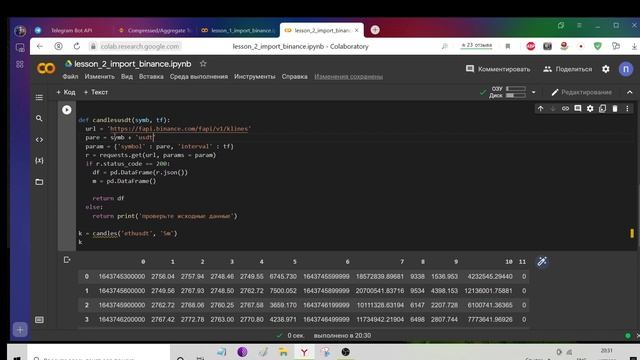Open more cell actions menu
This screenshot has height=360, width=640.
click(x=627, y=109)
